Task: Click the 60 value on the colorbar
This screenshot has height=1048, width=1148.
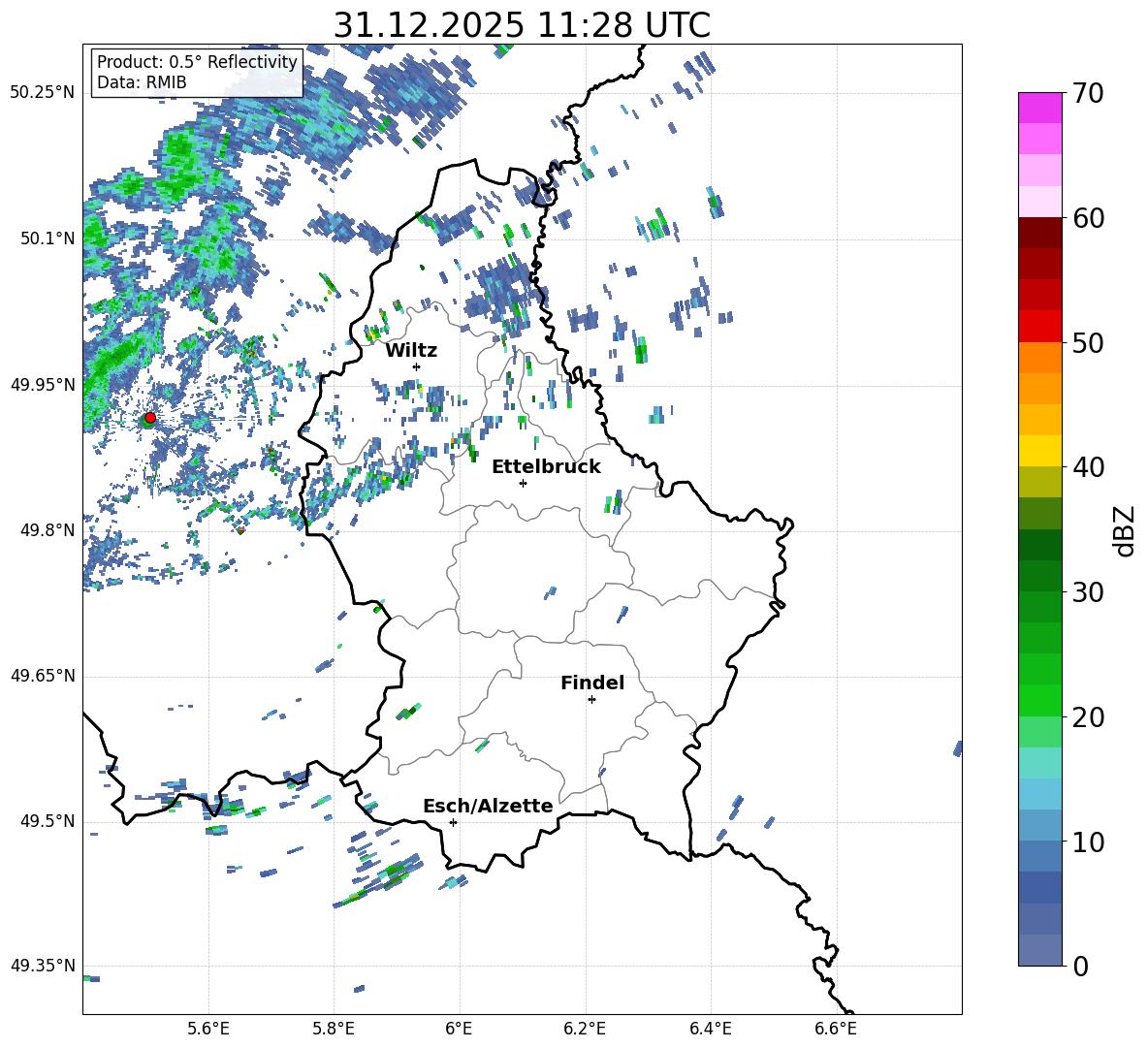Action: pyautogui.click(x=1088, y=218)
